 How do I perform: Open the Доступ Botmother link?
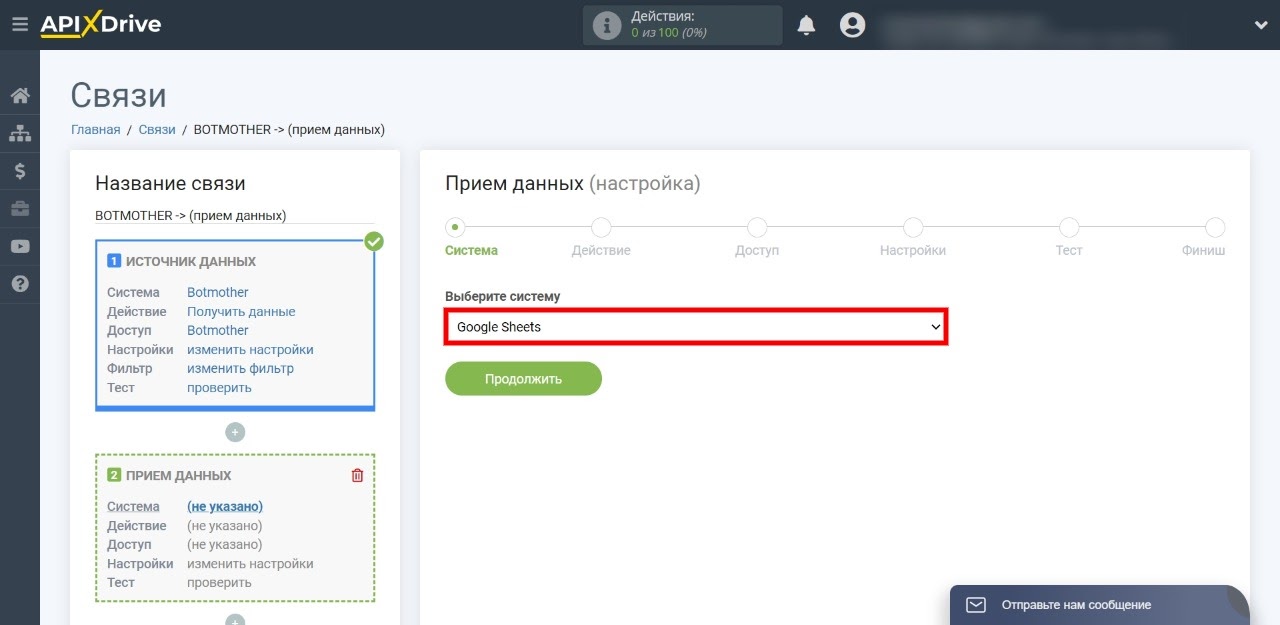click(218, 330)
